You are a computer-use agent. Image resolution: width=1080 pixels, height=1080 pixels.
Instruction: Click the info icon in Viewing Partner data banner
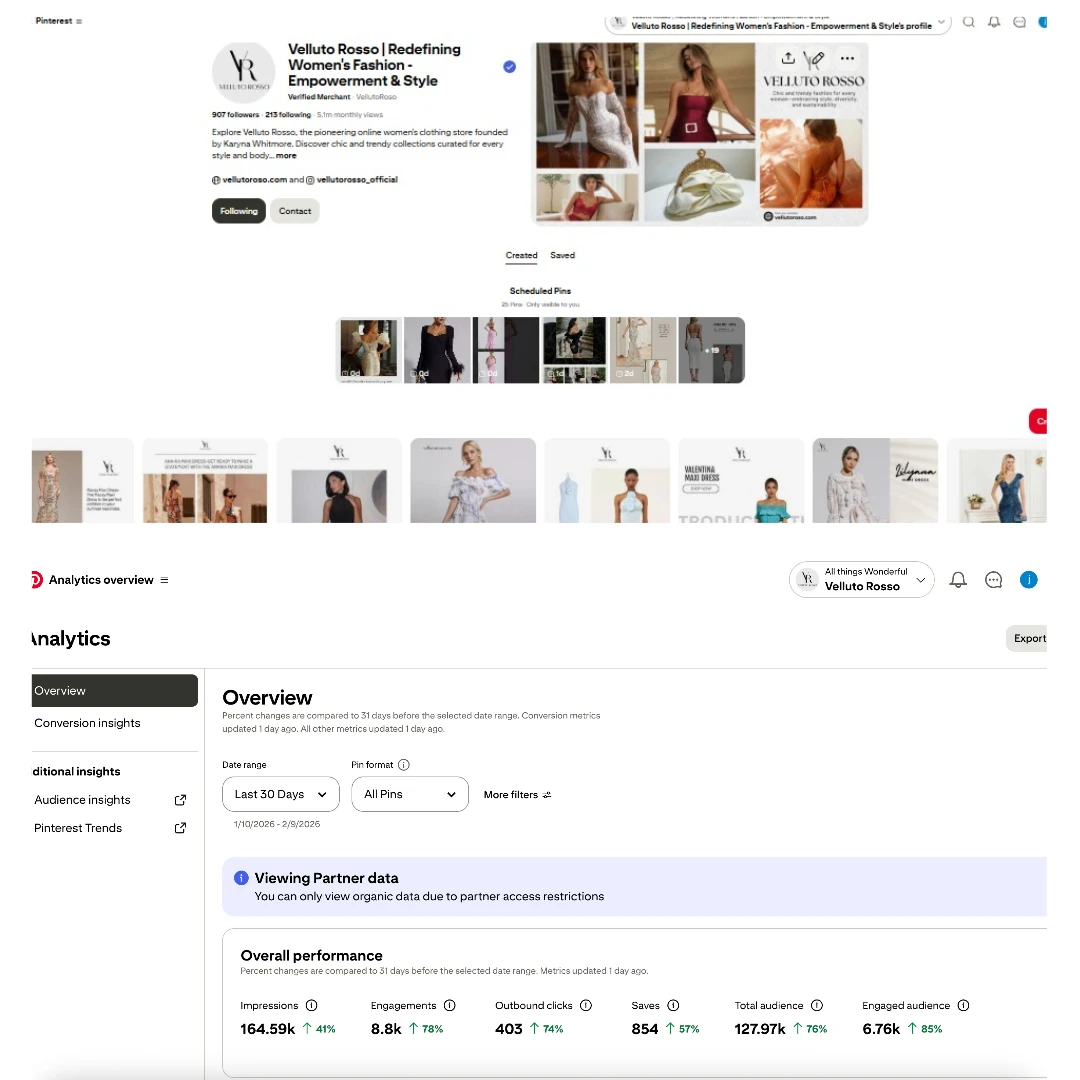pos(241,878)
